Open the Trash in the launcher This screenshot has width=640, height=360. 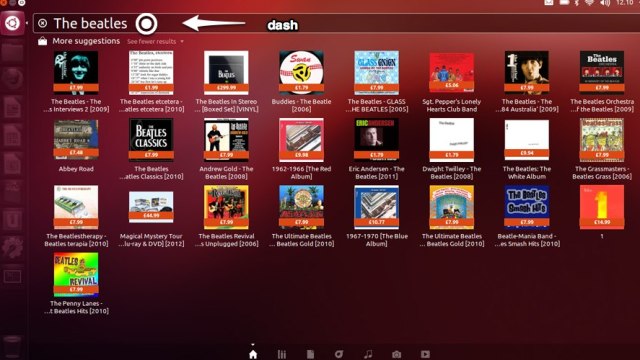pos(12,346)
